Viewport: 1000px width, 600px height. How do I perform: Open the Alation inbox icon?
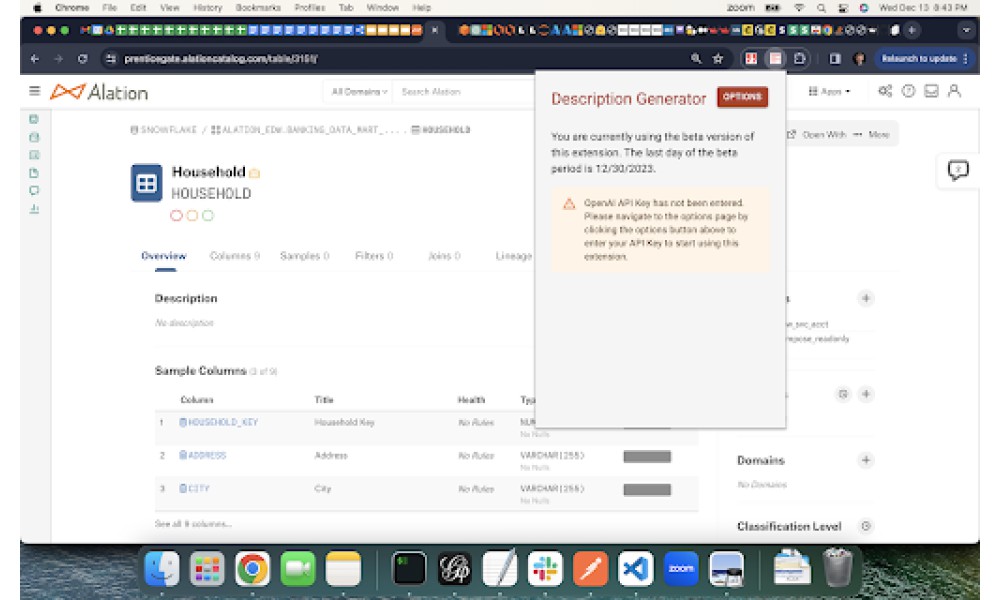point(931,91)
